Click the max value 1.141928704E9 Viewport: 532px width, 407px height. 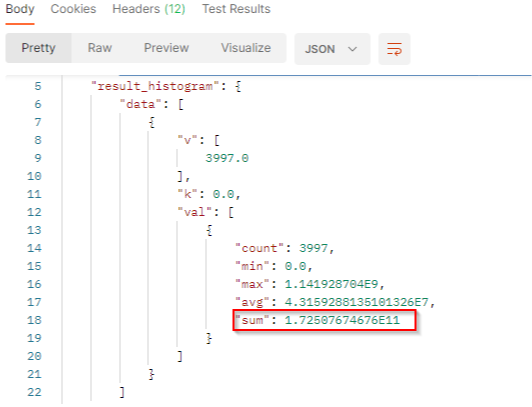[x=331, y=284]
